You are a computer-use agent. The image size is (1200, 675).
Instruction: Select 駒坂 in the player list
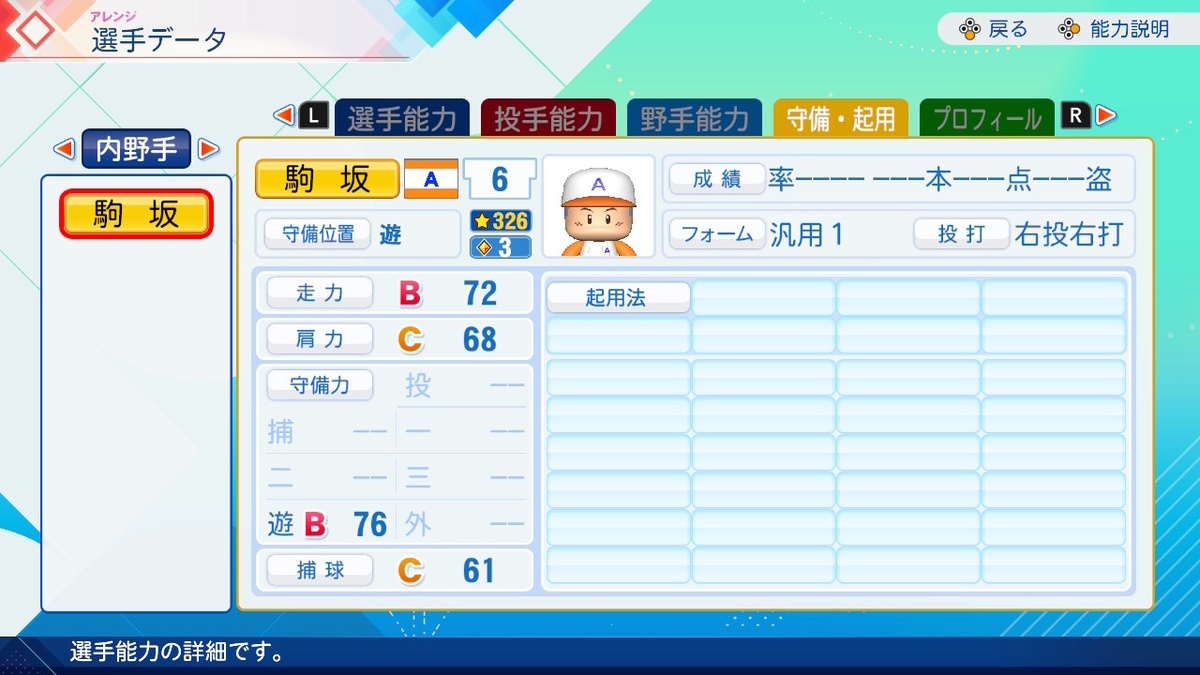point(136,214)
